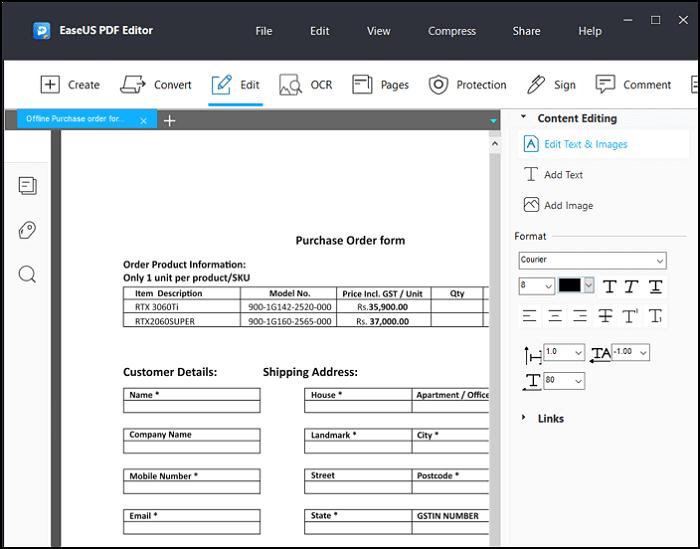Toggle bold text formatting
This screenshot has width=700, height=549.
point(609,287)
